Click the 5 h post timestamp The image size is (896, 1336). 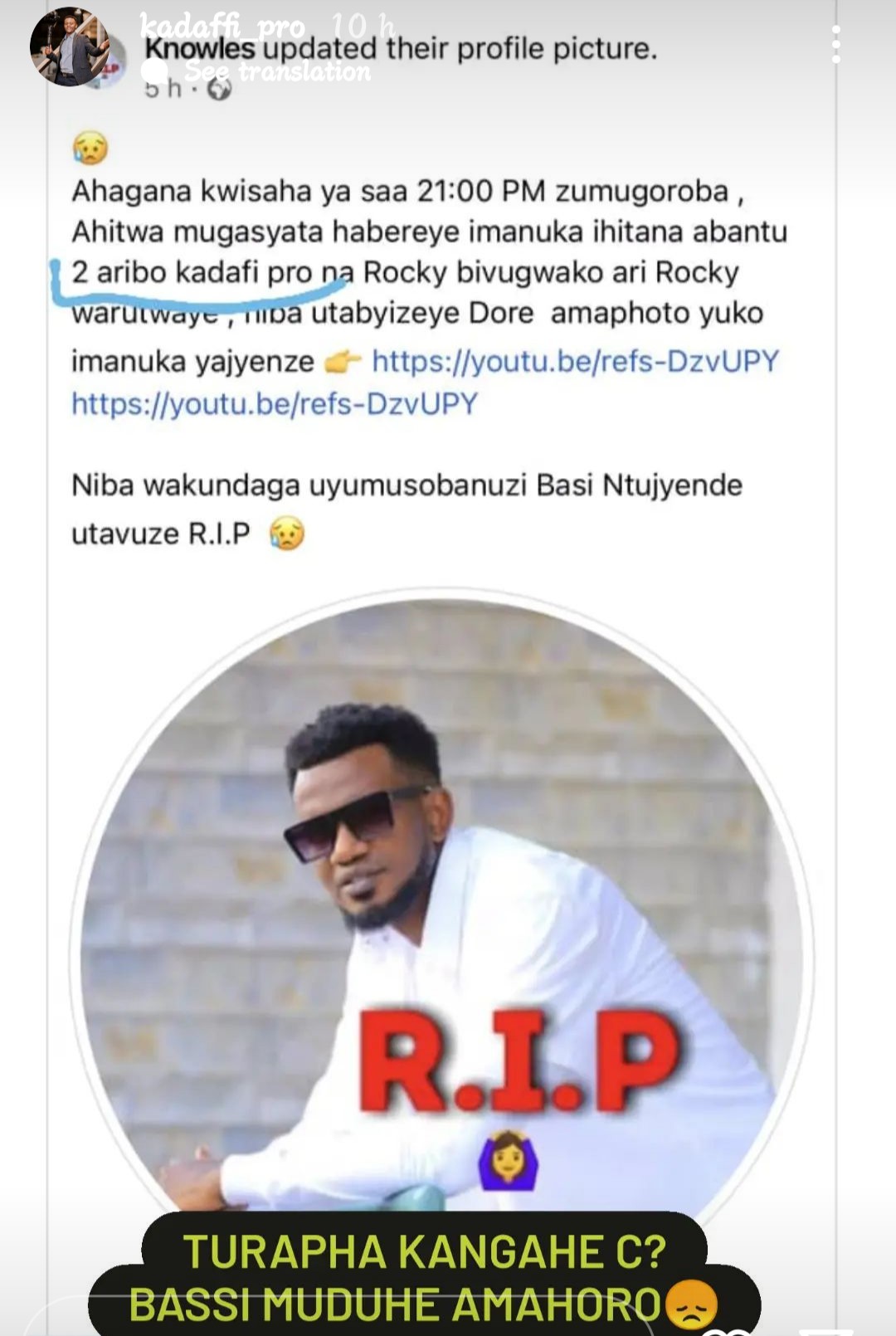click(163, 89)
